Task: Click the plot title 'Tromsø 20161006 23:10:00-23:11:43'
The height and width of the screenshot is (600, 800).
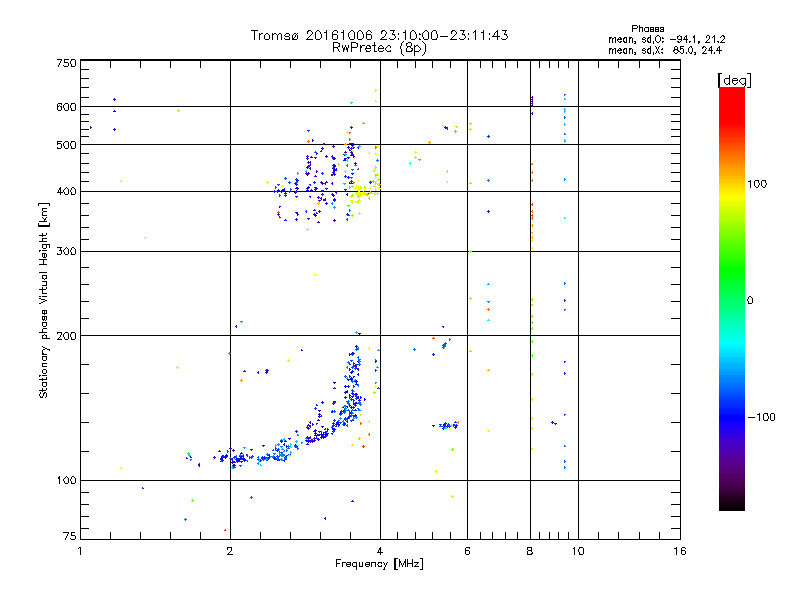Action: pos(379,35)
